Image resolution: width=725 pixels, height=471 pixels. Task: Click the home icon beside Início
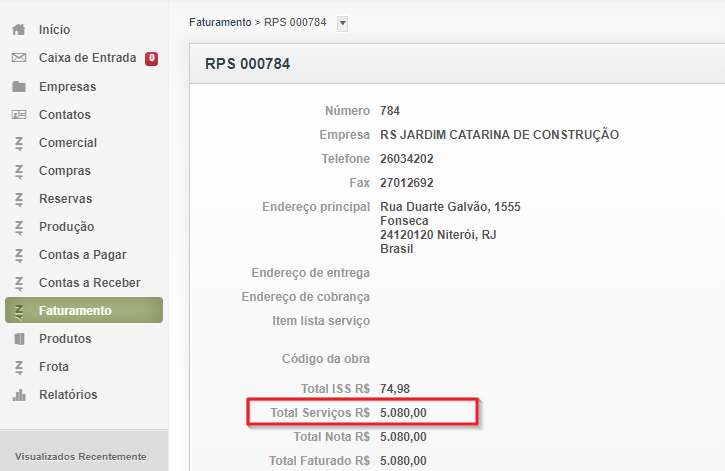18,30
